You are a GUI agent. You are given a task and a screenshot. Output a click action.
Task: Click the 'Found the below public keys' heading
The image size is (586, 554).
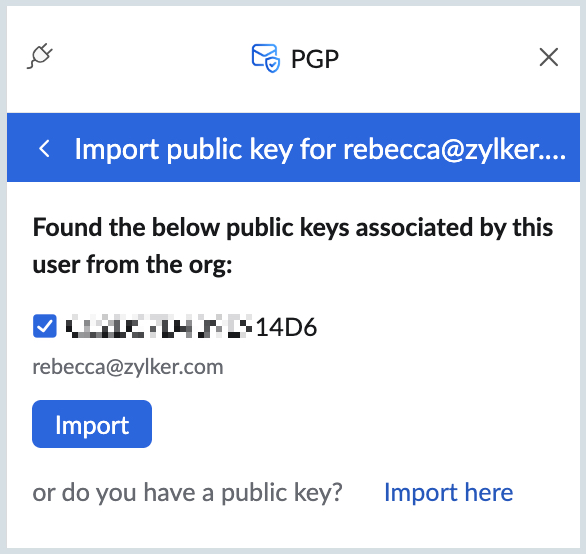click(293, 246)
